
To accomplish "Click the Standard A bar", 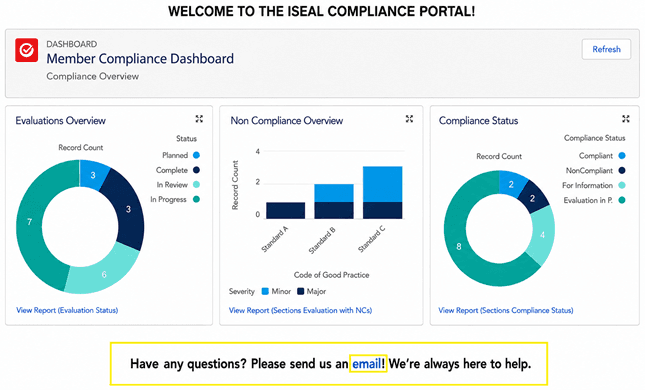I will coord(285,210).
